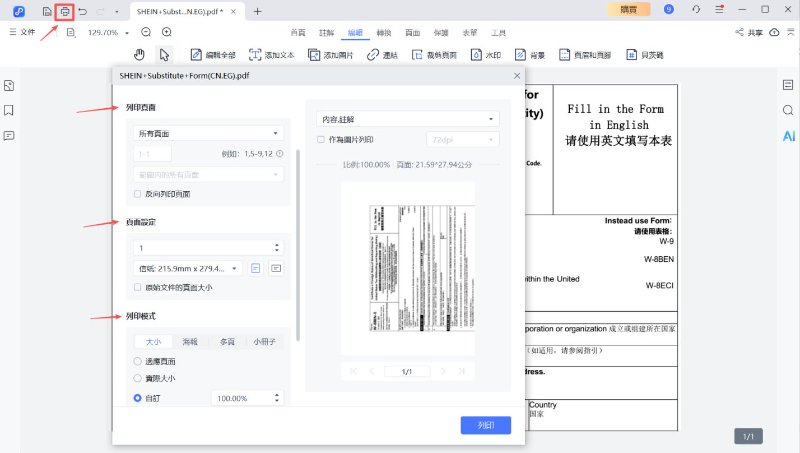Click the print icon in title bar
800x453 pixels.
coord(65,11)
